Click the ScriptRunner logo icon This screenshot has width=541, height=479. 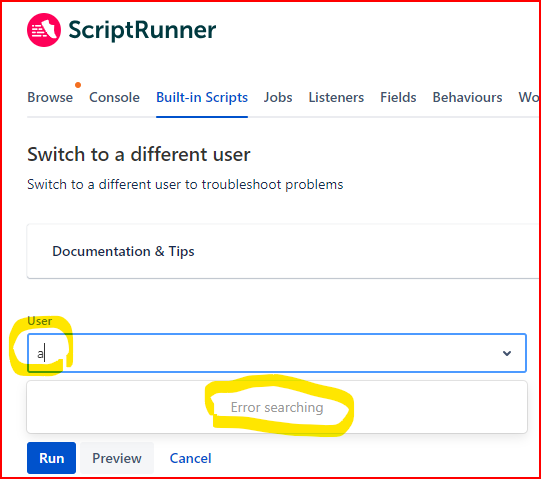click(x=44, y=30)
